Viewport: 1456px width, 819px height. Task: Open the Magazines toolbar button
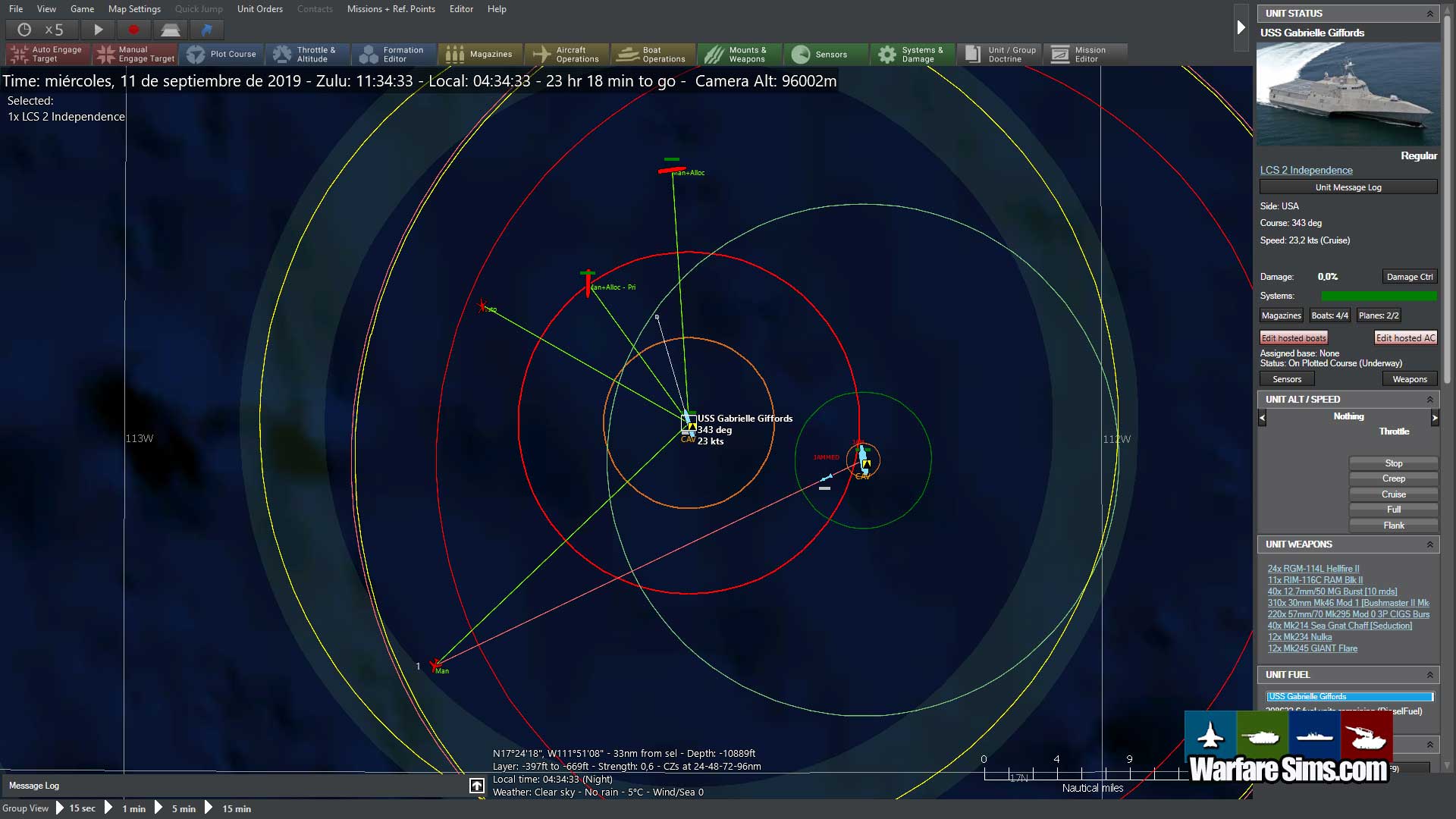point(479,54)
